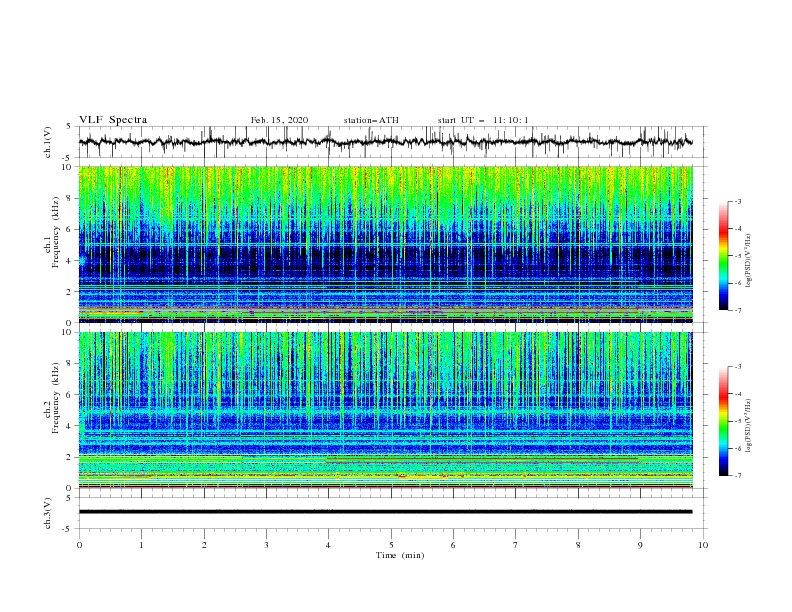
Task: Click the "4" kHz tick of the ch.2 spectrogram
Action: (x=71, y=426)
